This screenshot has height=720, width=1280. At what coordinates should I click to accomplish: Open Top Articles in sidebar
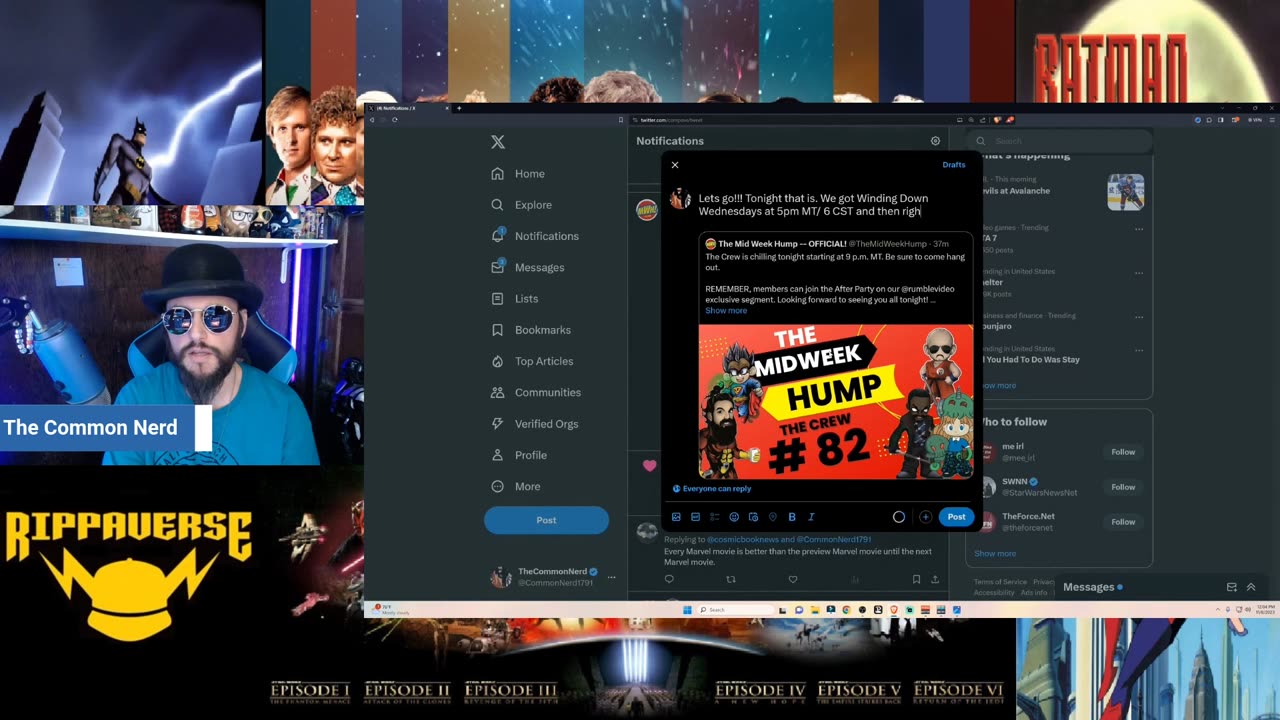coord(532,361)
